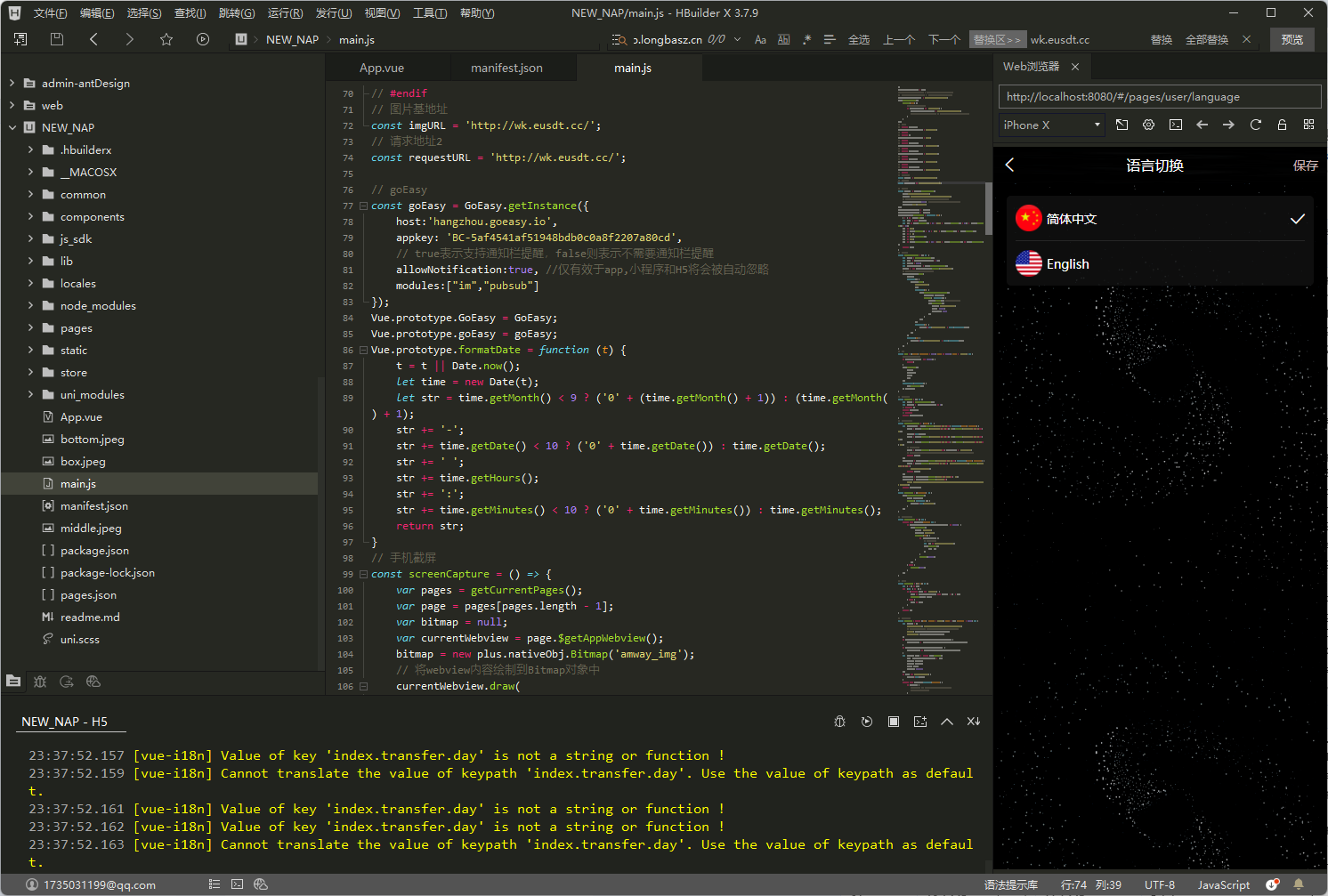Collapse the console panel with up chevron
Image resolution: width=1328 pixels, height=896 pixels.
coord(946,722)
